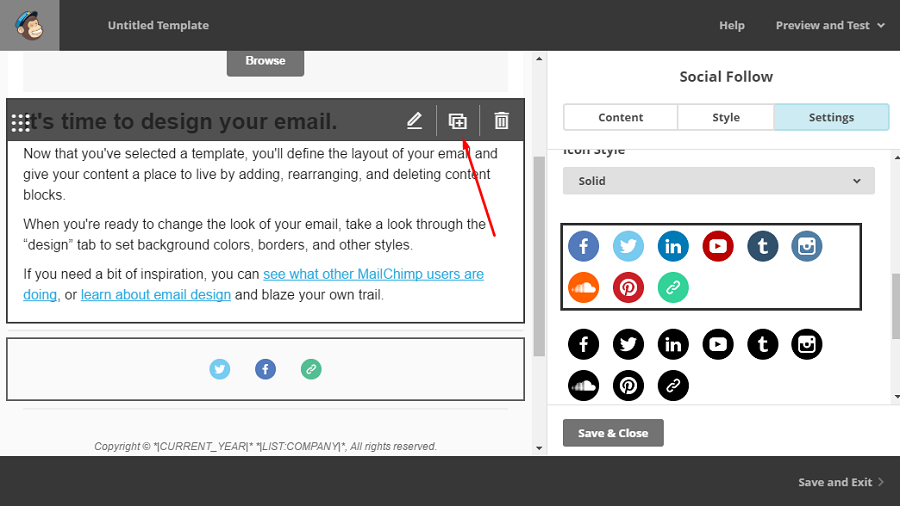Click Save & Close button
The image size is (900, 506).
pyautogui.click(x=613, y=433)
